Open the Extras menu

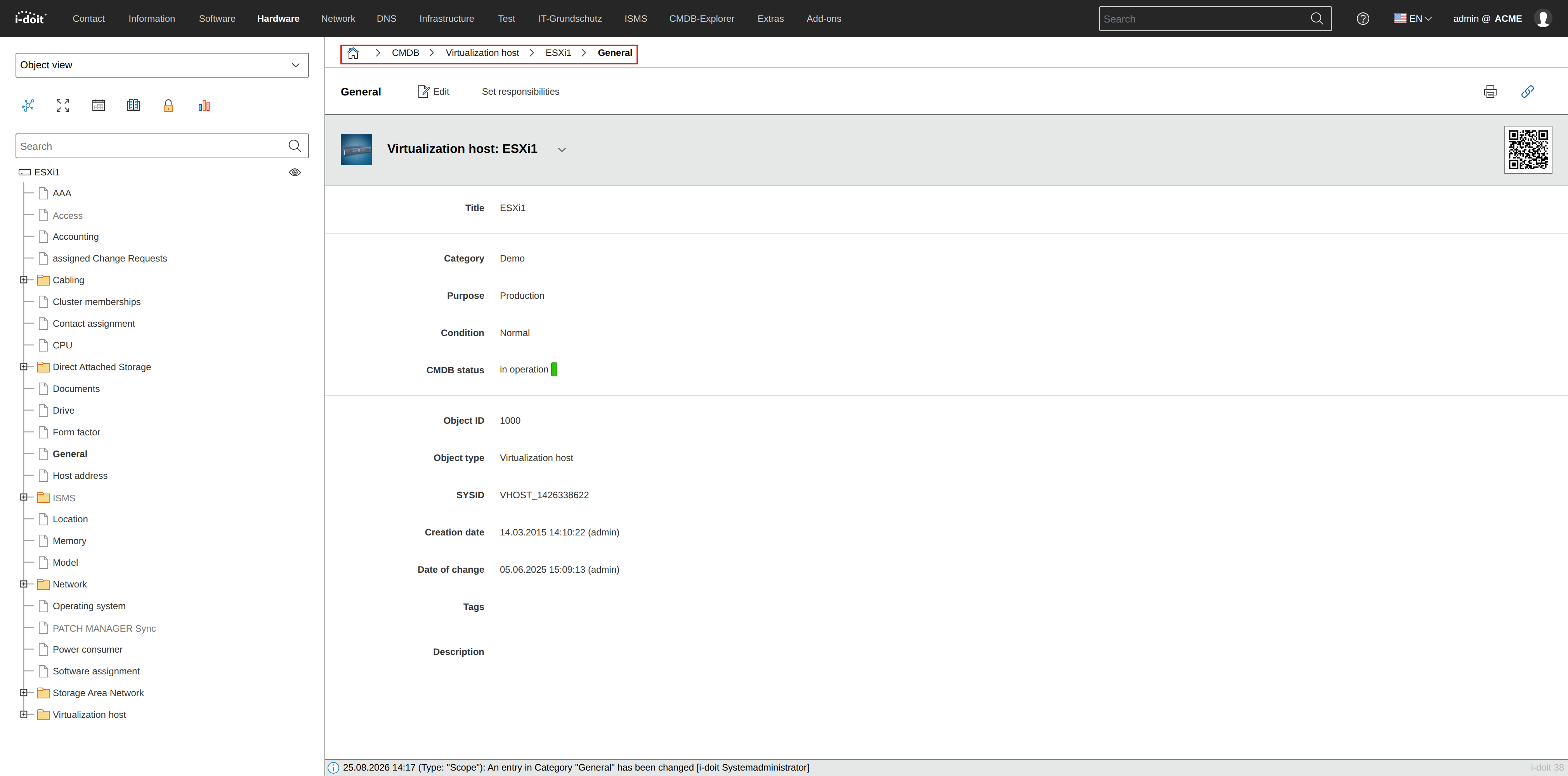click(x=770, y=19)
